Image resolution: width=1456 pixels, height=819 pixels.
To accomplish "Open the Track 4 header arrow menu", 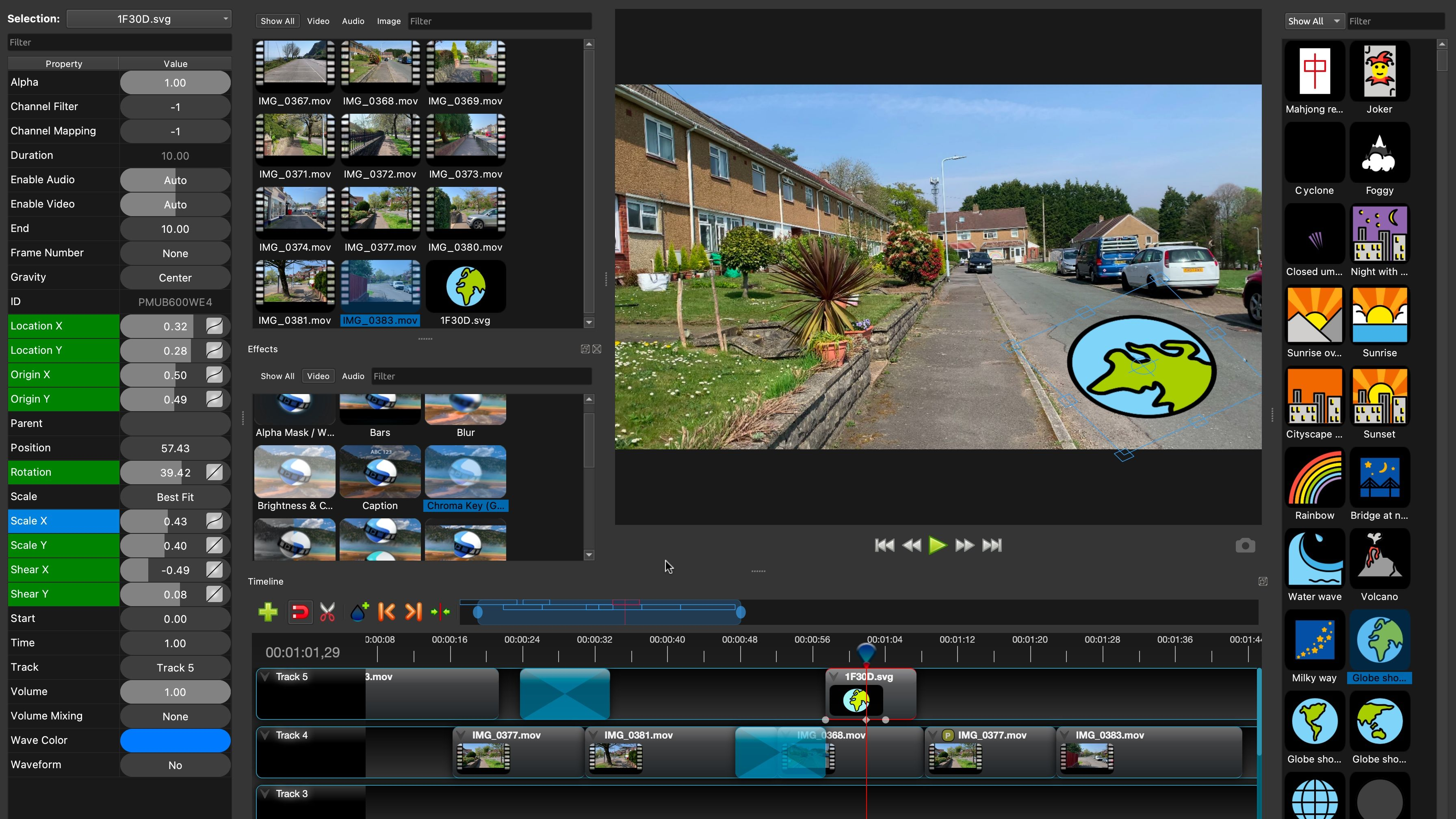I will (265, 735).
